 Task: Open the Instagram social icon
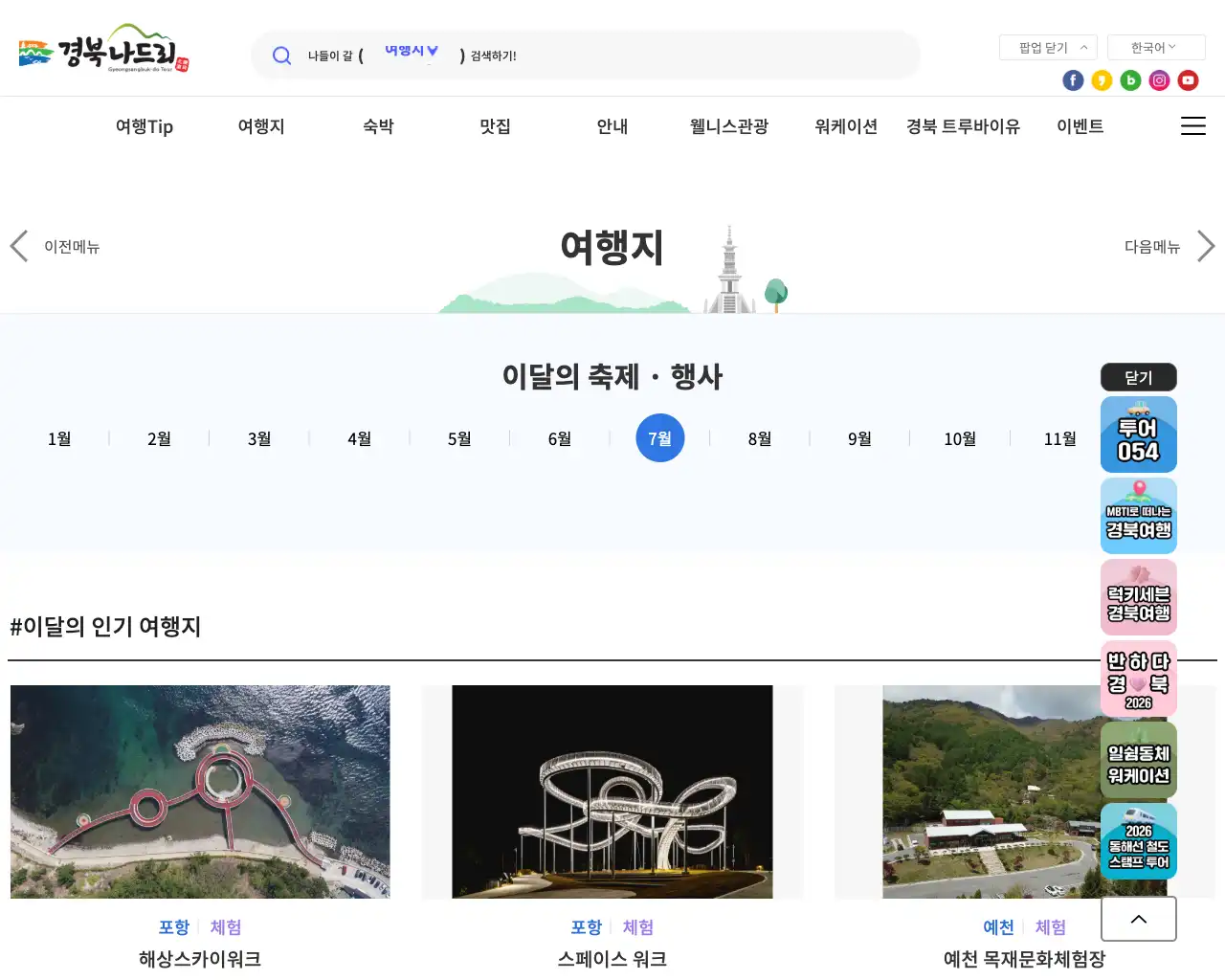(1159, 80)
